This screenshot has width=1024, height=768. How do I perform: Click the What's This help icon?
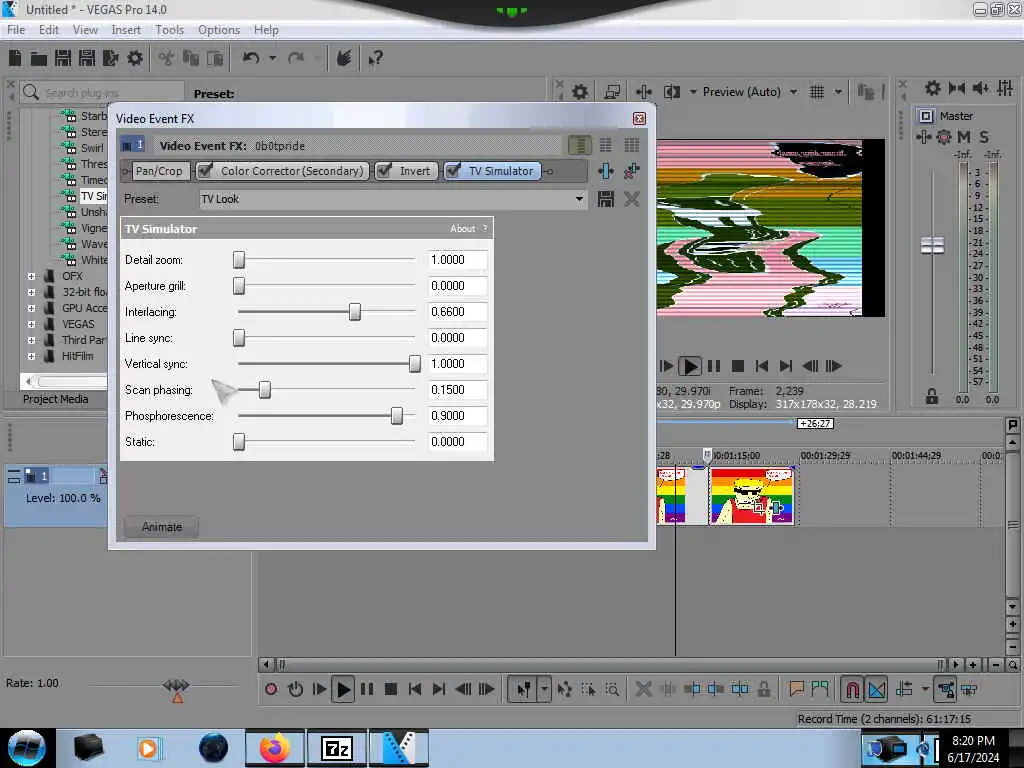(375, 59)
